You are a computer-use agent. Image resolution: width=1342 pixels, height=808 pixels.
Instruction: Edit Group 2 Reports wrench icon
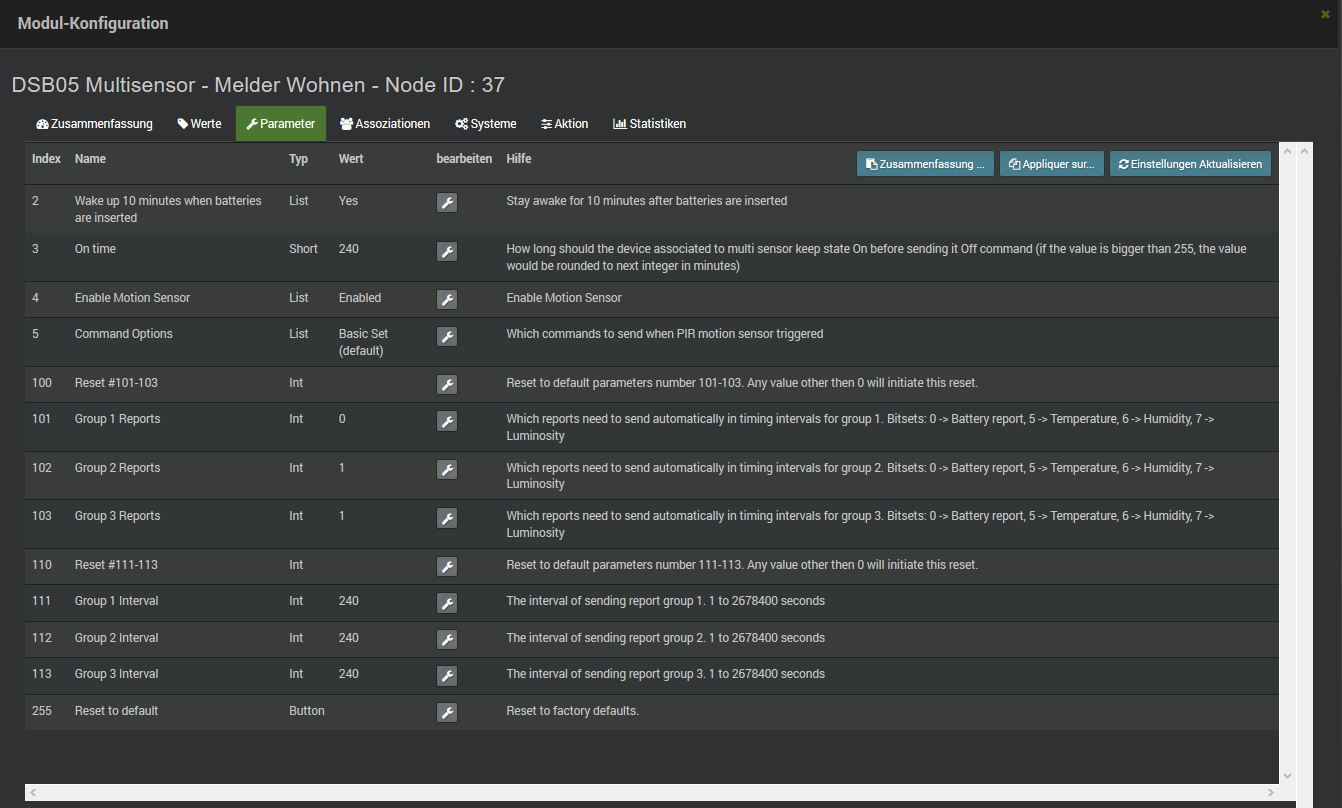coord(447,470)
